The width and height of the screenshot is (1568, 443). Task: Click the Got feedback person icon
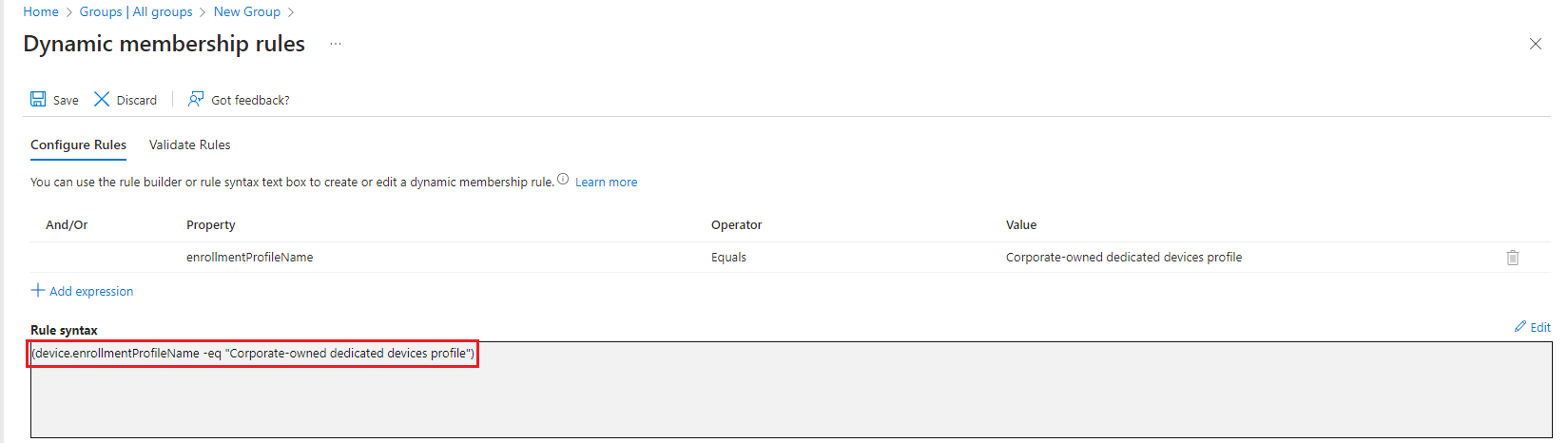click(196, 99)
